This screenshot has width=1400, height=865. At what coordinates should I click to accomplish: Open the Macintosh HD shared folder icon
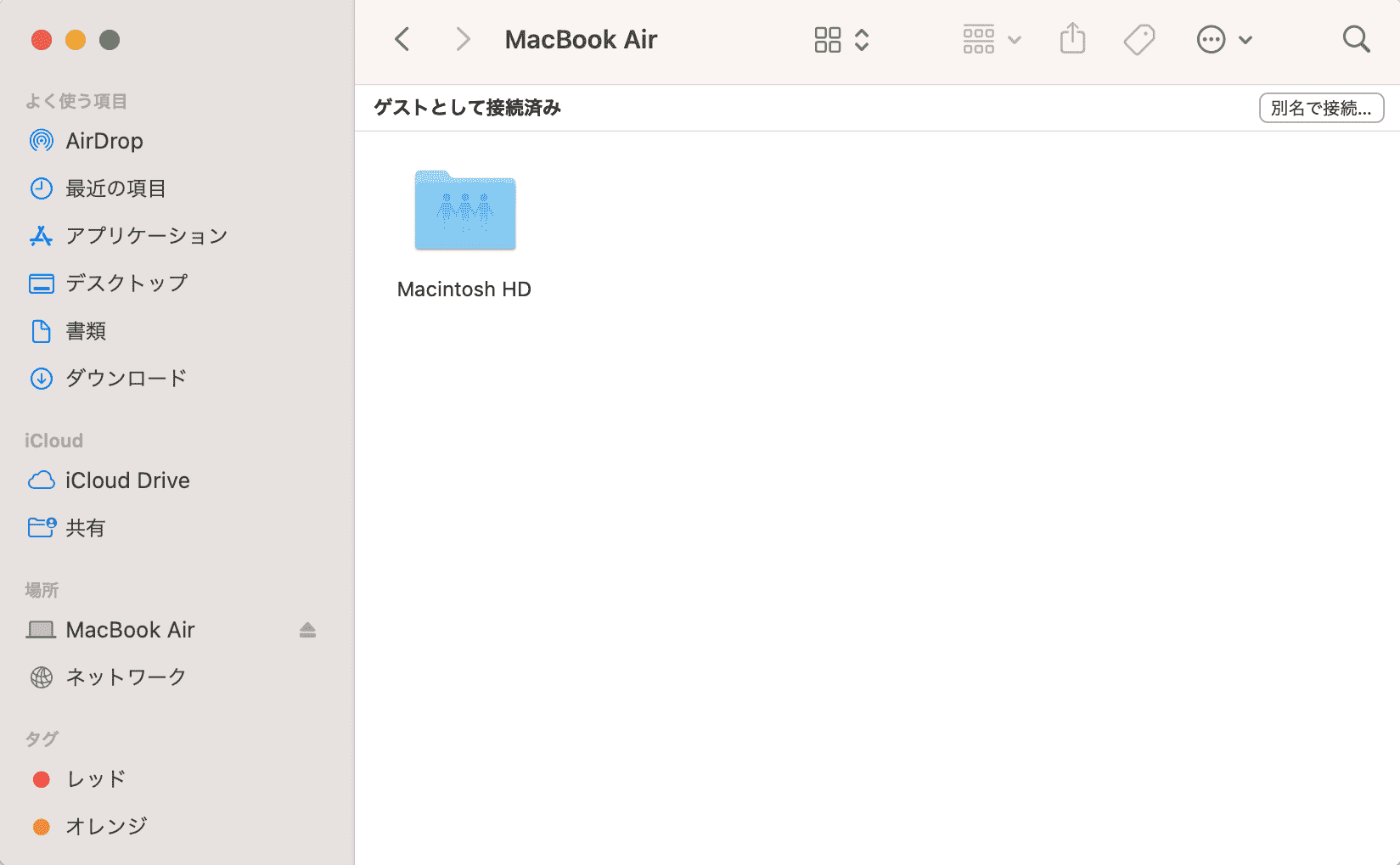[464, 211]
